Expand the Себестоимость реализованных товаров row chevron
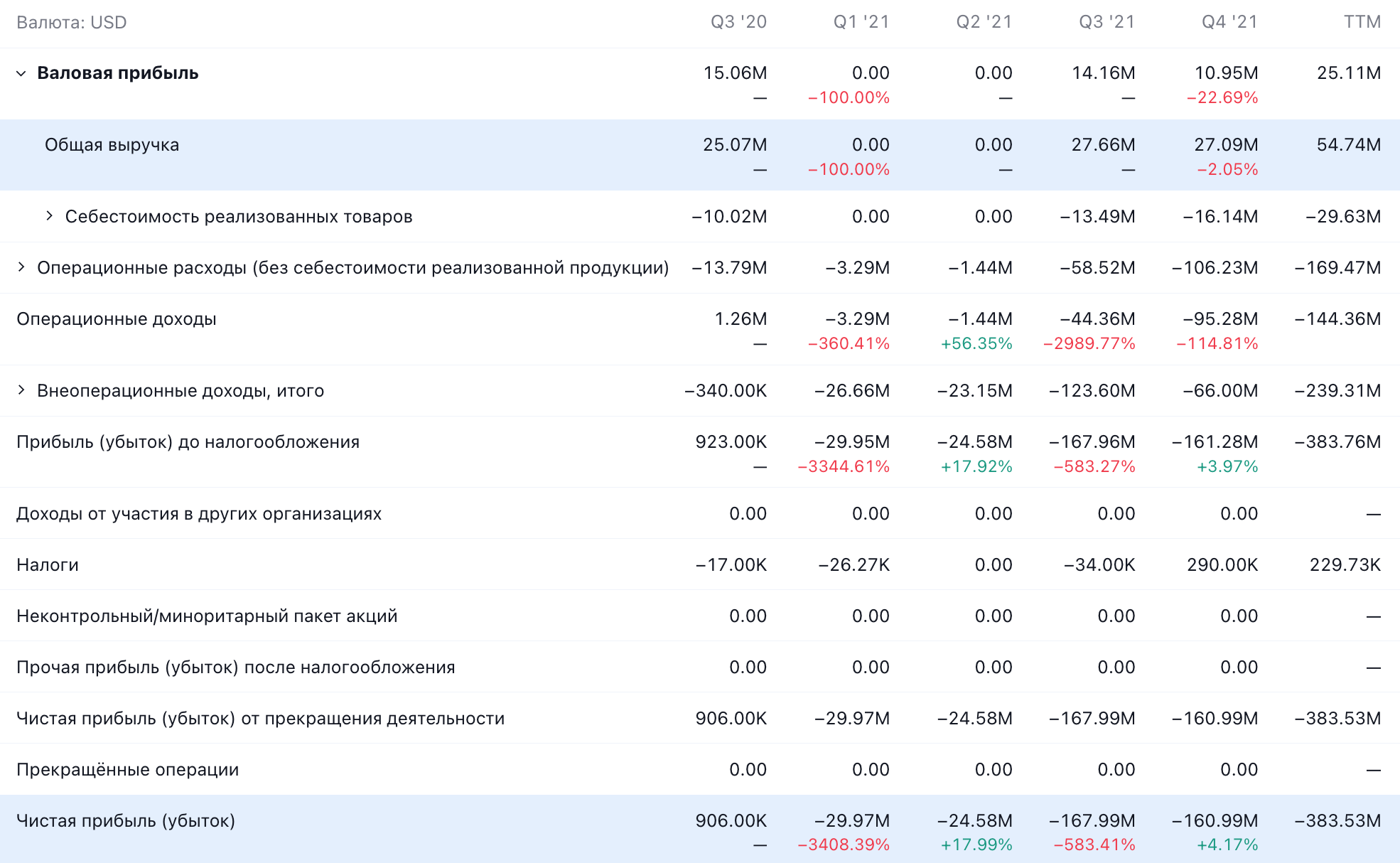The height and width of the screenshot is (863, 1400). point(49,216)
